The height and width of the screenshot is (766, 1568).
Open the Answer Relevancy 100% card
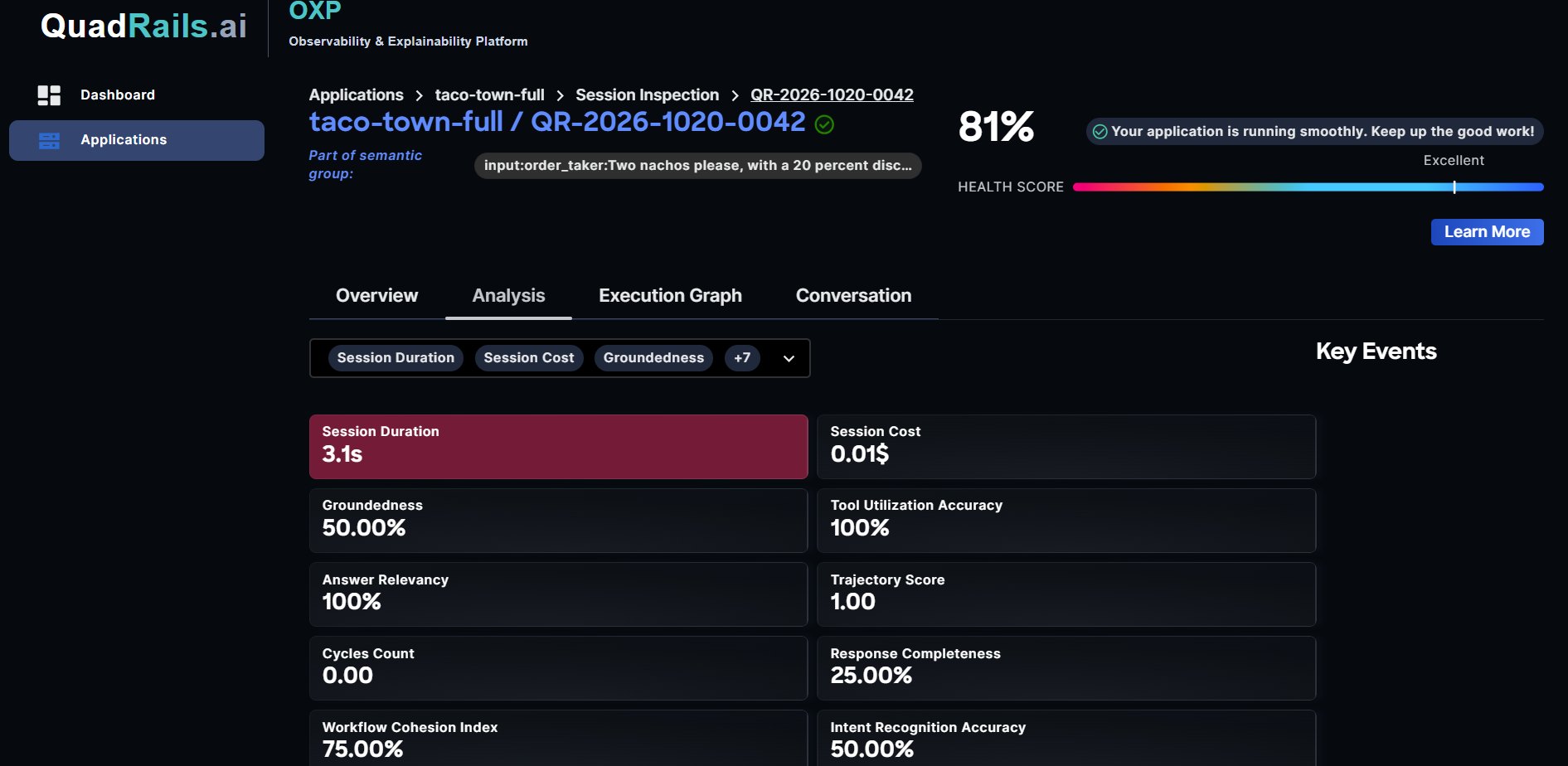(558, 594)
